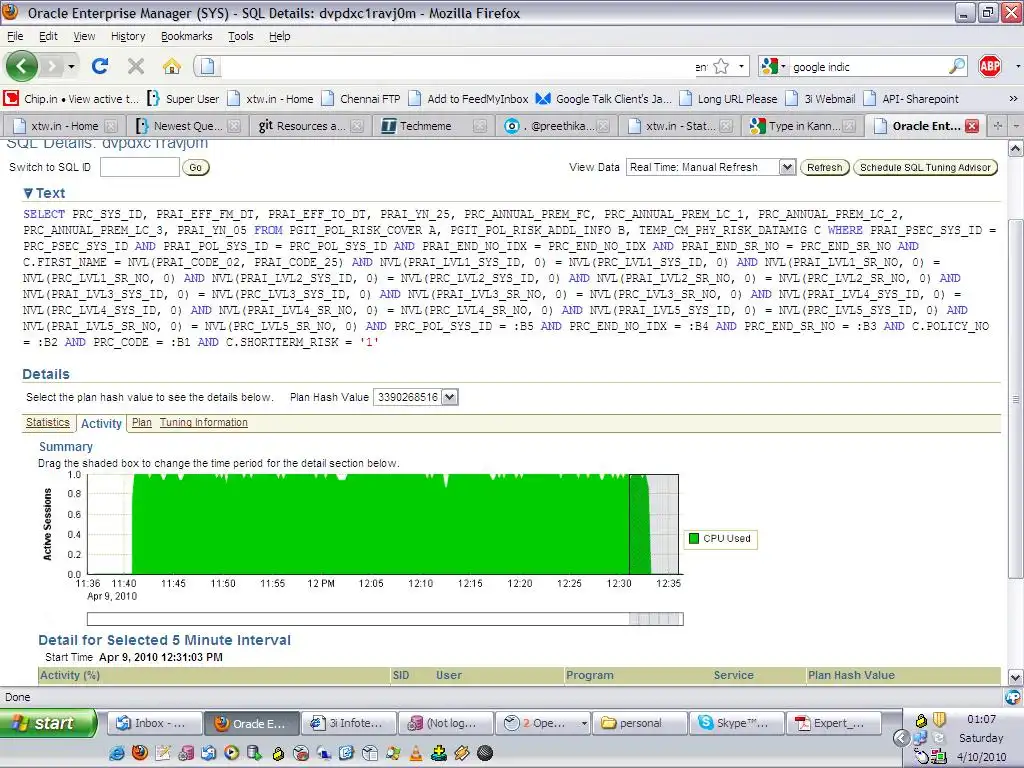Reload the page with the blue Reload icon
Screen dimensions: 1024x768
click(100, 66)
